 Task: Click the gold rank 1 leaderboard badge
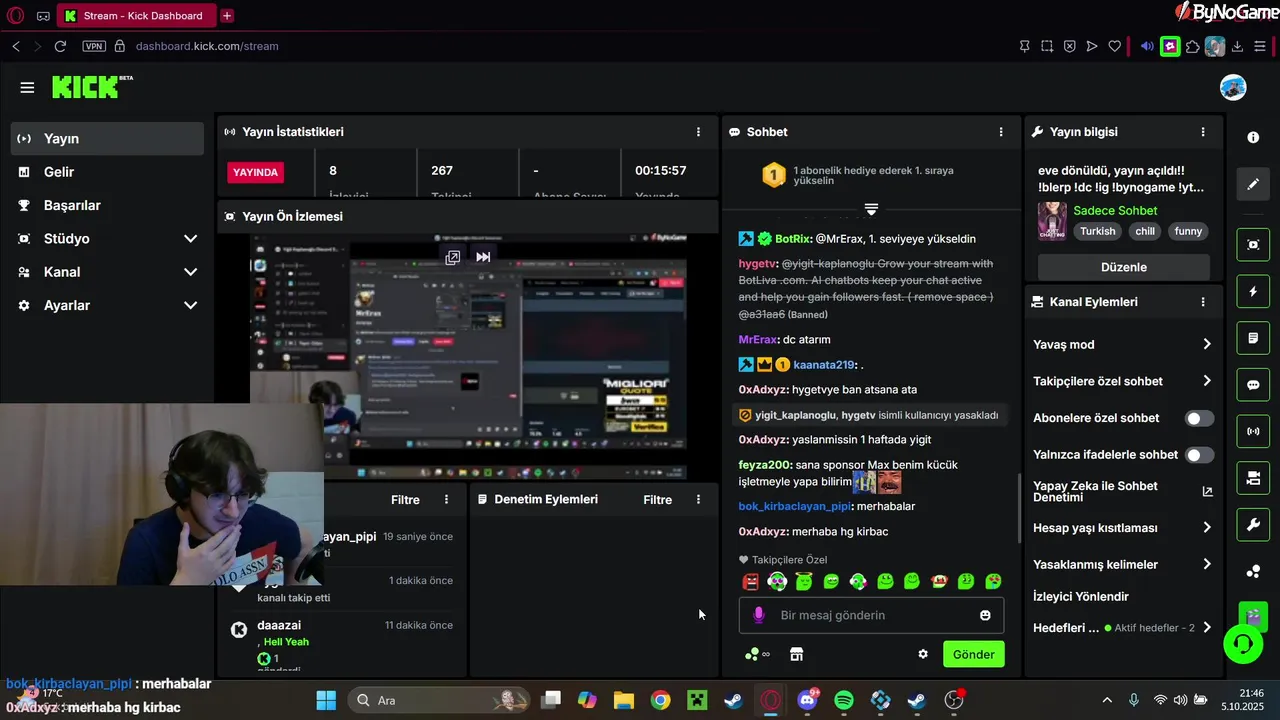(x=773, y=176)
